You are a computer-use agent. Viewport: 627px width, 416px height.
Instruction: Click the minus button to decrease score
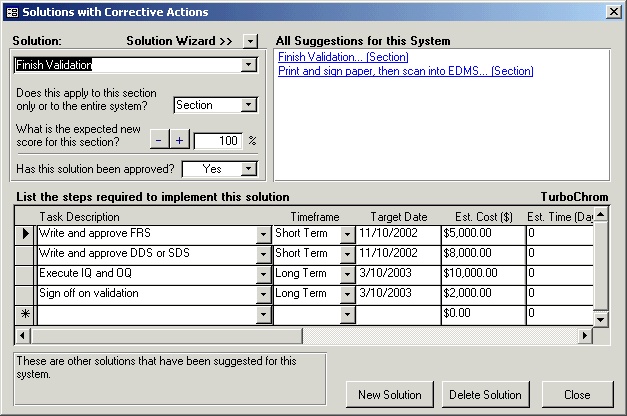point(159,141)
